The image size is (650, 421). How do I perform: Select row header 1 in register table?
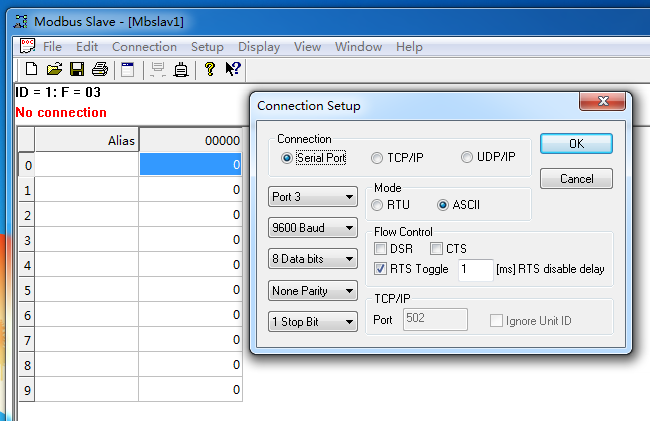[x=27, y=190]
